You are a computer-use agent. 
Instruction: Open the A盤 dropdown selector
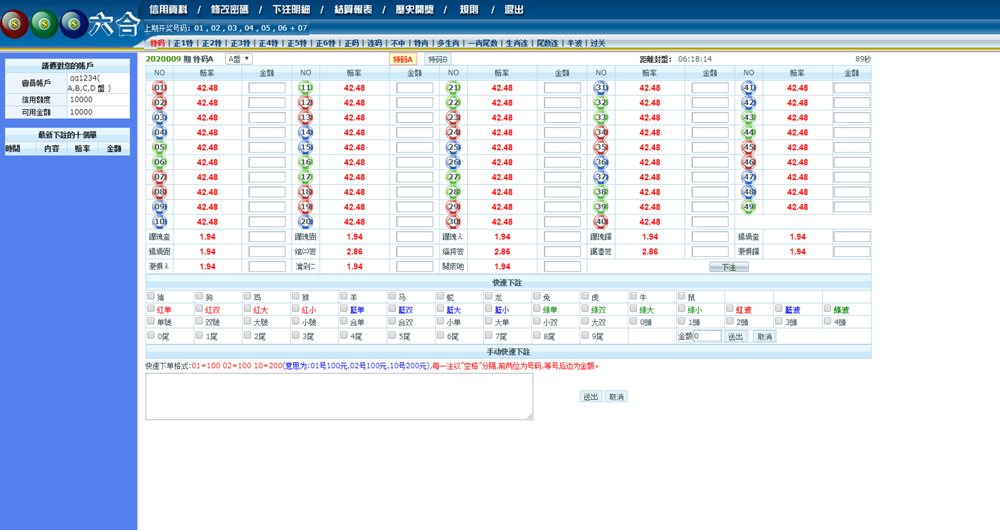[238, 59]
